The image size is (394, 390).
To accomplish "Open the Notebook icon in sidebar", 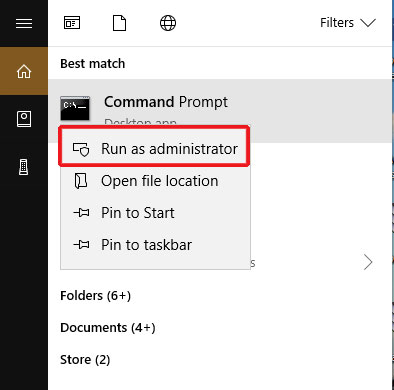I will point(24,119).
